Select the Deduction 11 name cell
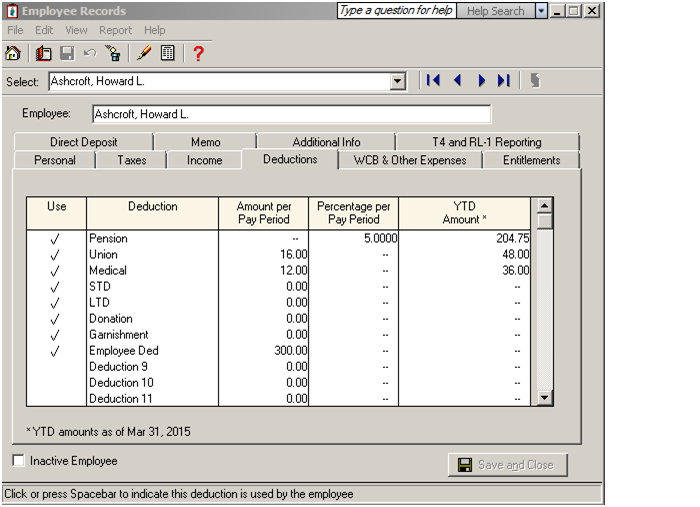The width and height of the screenshot is (700, 507). tap(152, 399)
